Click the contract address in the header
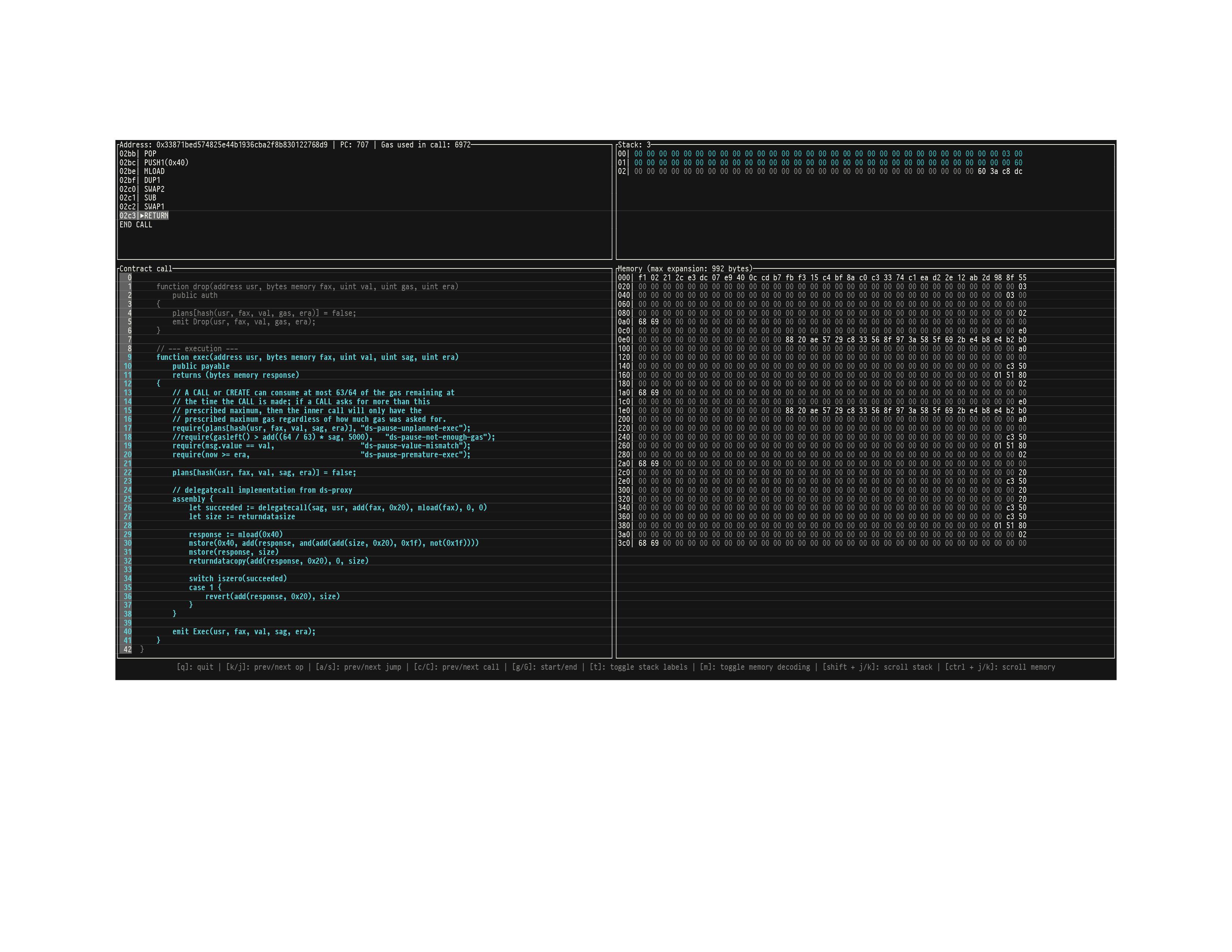This screenshot has width=1232, height=952. (x=242, y=145)
